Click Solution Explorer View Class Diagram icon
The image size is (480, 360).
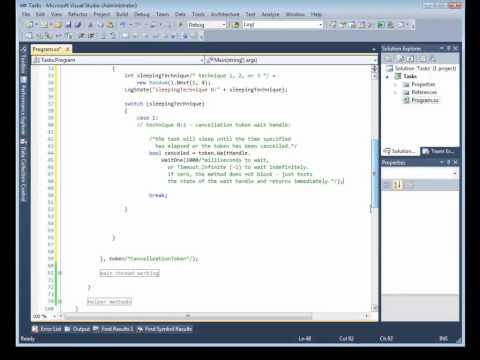pyautogui.click(x=432, y=59)
